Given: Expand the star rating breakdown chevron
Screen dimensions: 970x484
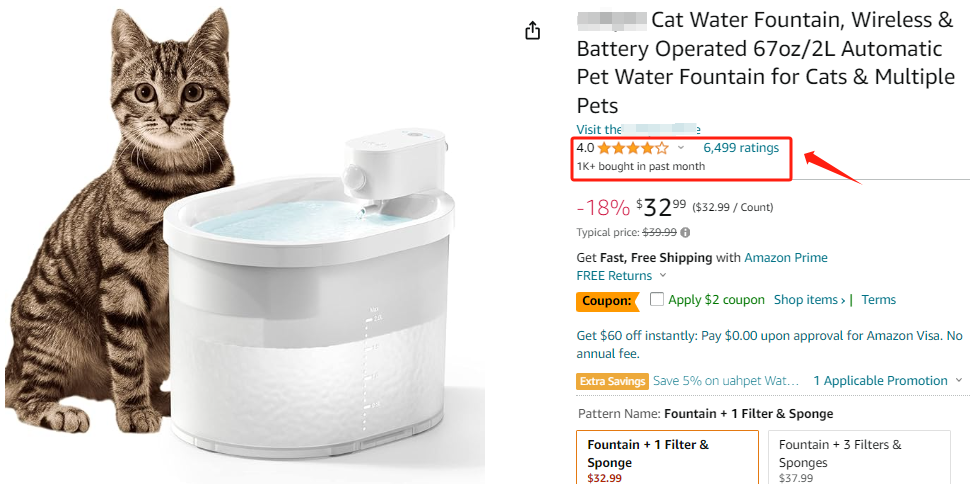Looking at the screenshot, I should pos(680,148).
